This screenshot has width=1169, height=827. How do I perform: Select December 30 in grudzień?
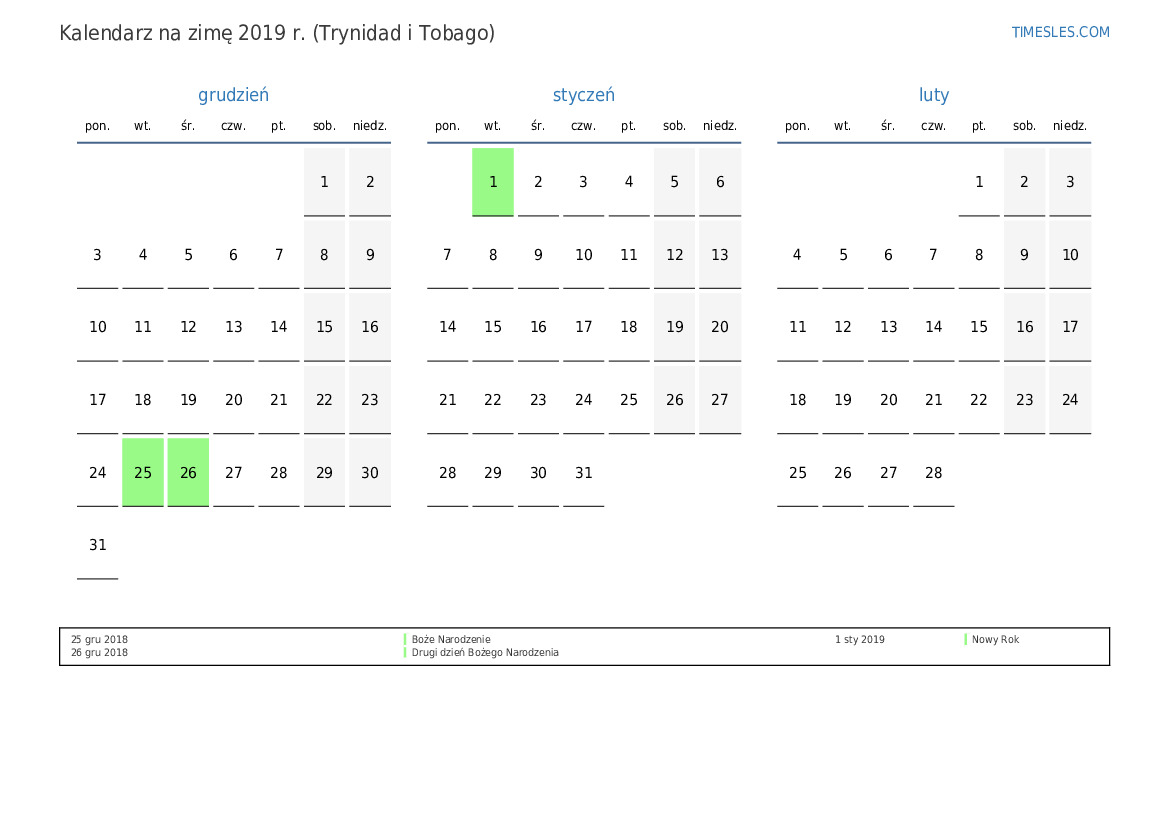(370, 473)
